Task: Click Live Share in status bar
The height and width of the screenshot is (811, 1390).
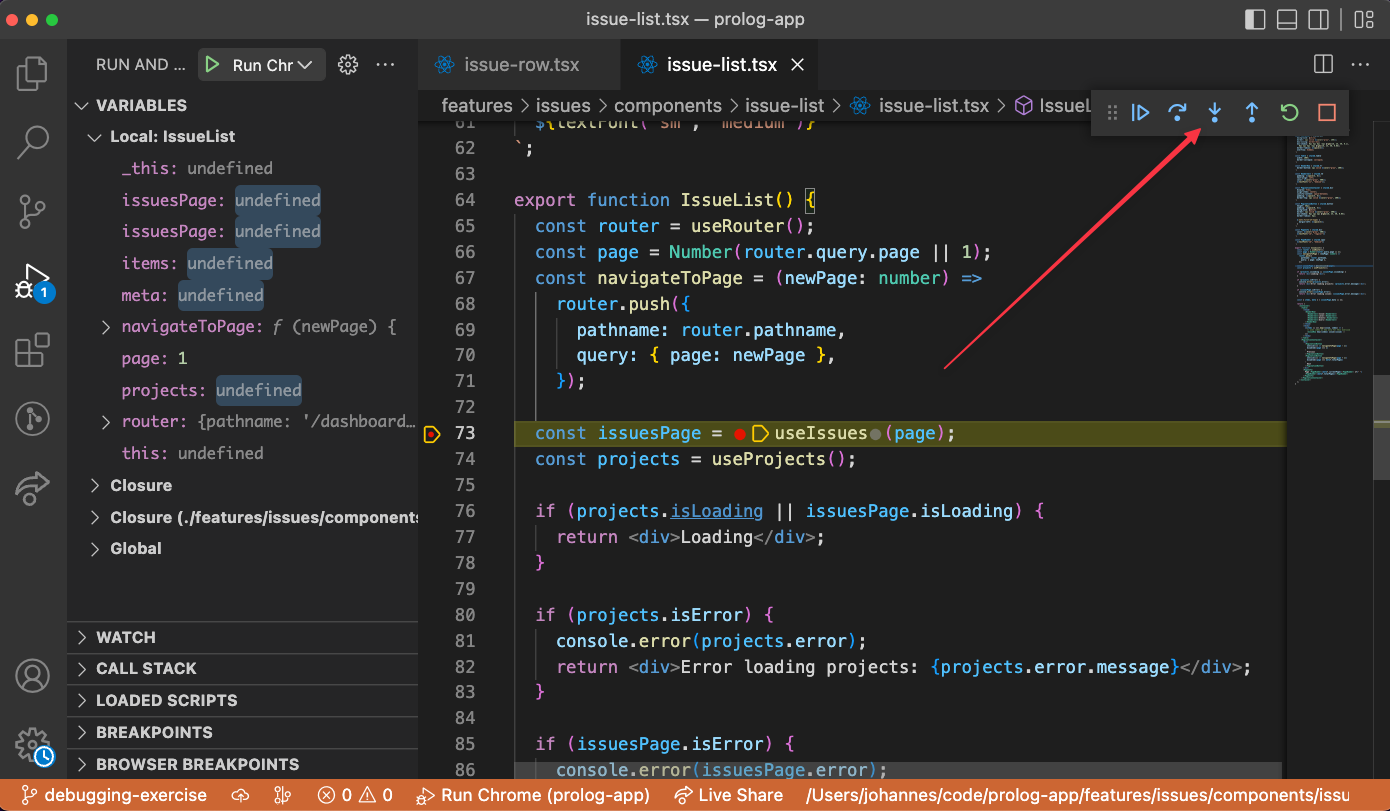Action: [729, 796]
